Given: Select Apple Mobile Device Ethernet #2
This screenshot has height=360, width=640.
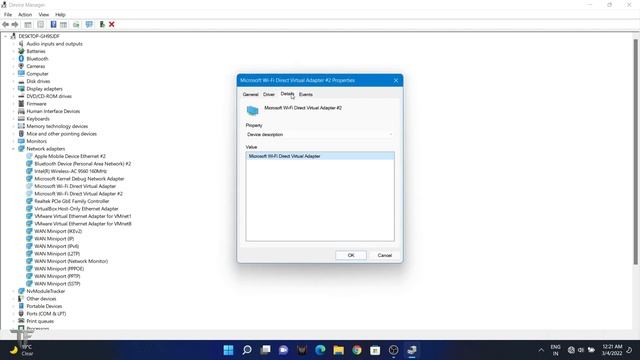Looking at the screenshot, I should pyautogui.click(x=70, y=156).
